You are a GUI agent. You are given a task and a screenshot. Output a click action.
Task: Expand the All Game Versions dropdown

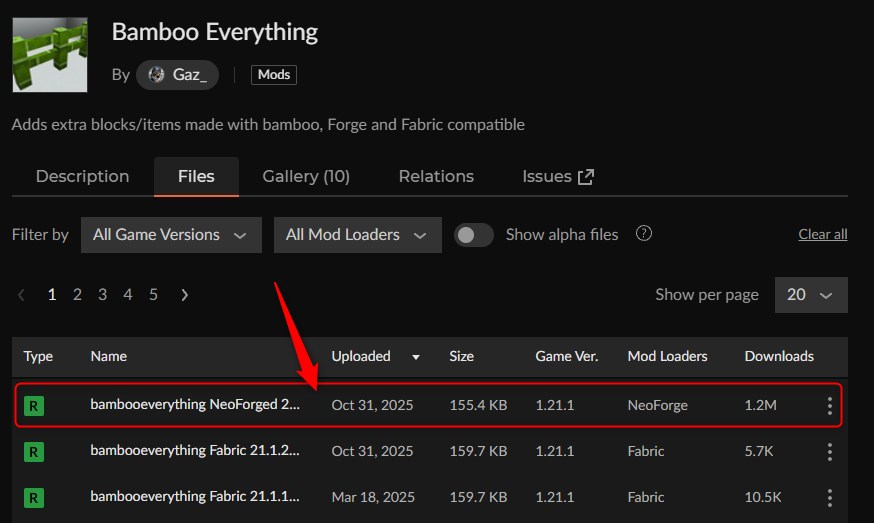[x=171, y=235]
